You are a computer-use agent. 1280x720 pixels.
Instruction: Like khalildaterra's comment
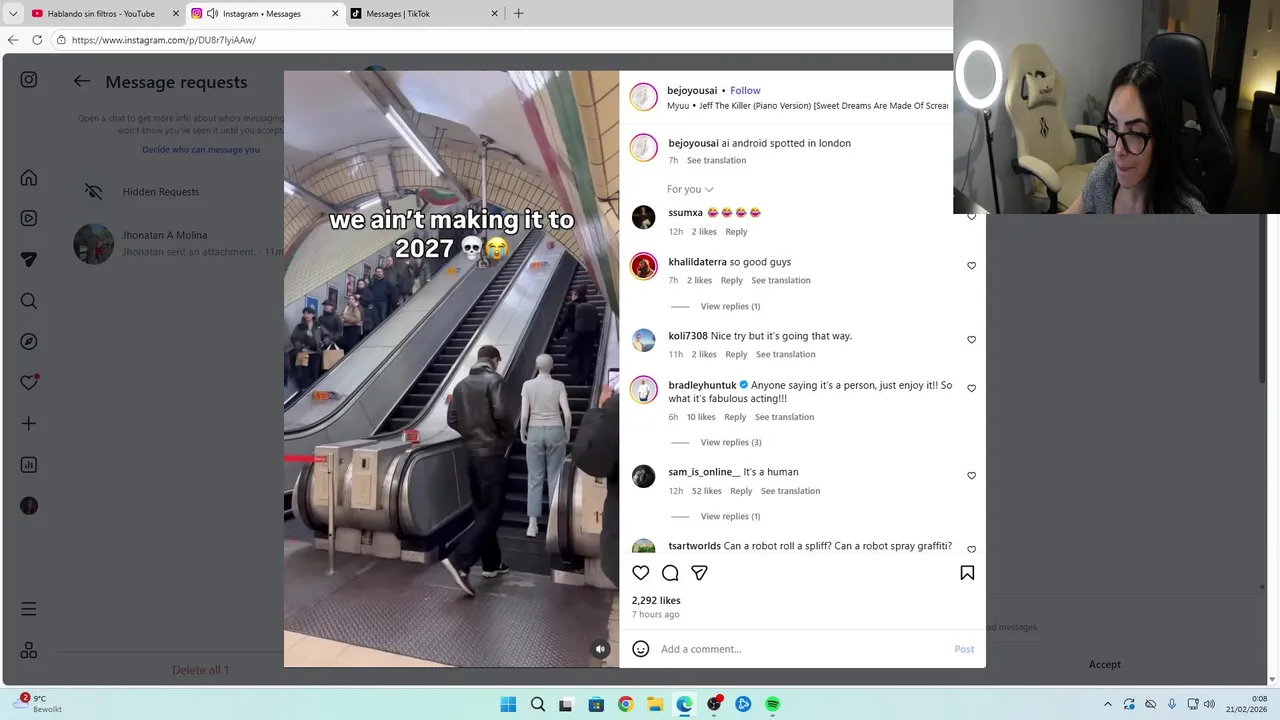click(971, 266)
